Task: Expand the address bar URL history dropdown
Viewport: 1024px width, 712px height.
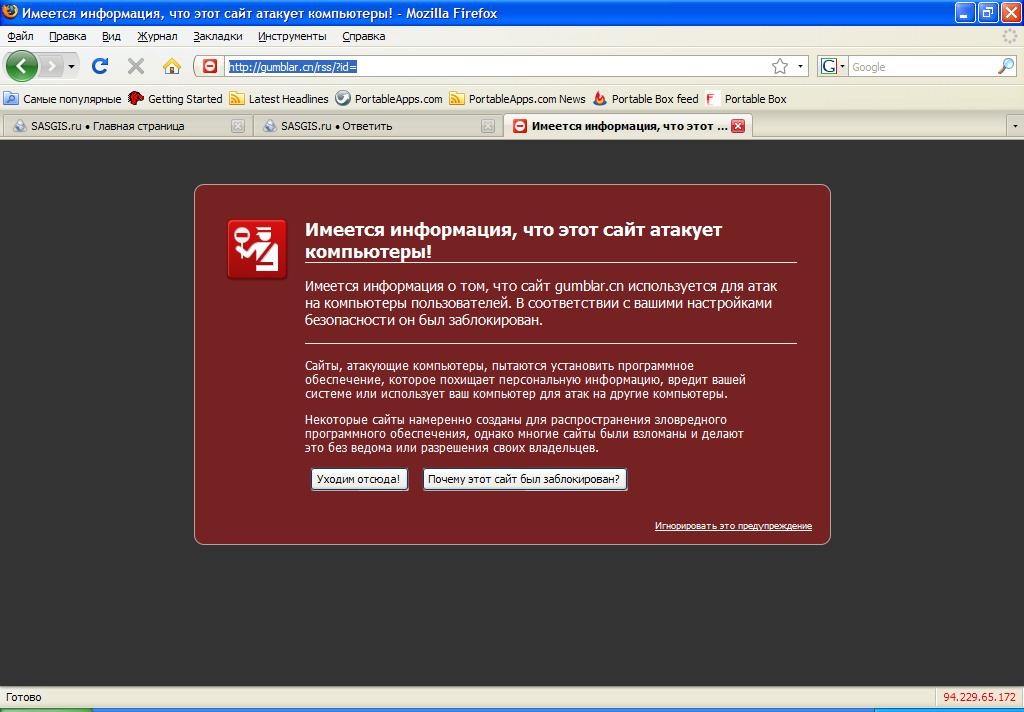Action: click(801, 67)
